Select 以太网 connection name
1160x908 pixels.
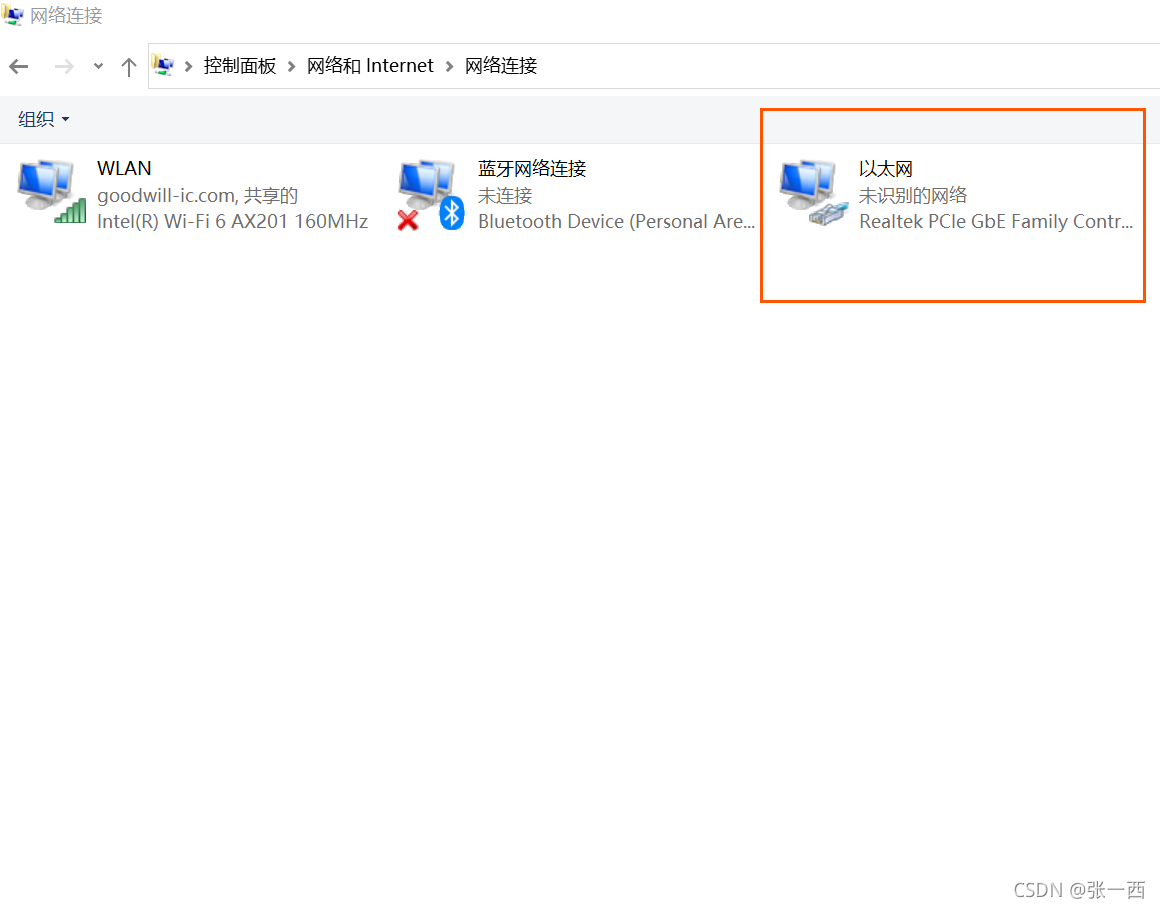(x=886, y=169)
